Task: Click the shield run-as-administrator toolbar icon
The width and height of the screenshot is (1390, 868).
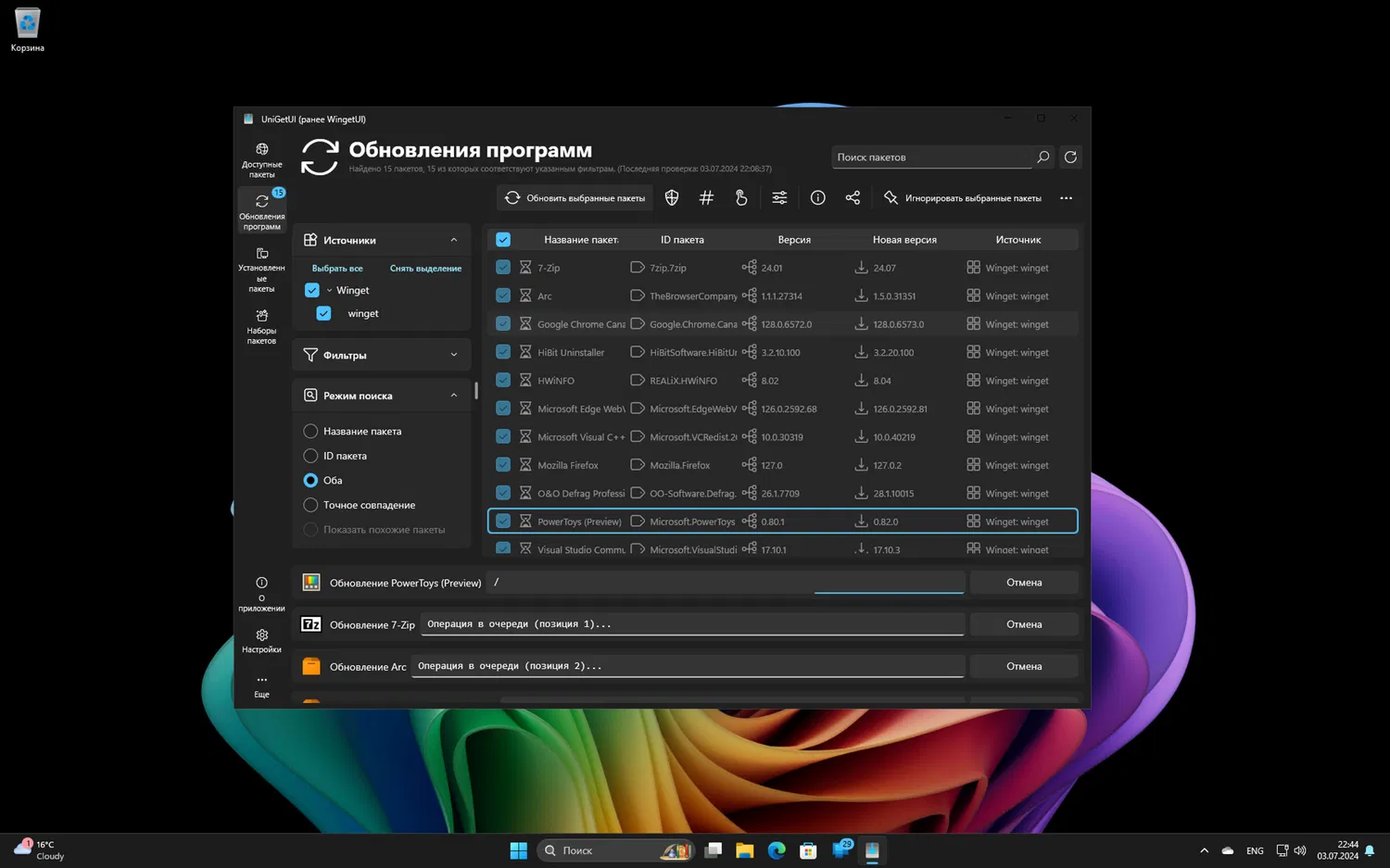Action: coord(672,197)
